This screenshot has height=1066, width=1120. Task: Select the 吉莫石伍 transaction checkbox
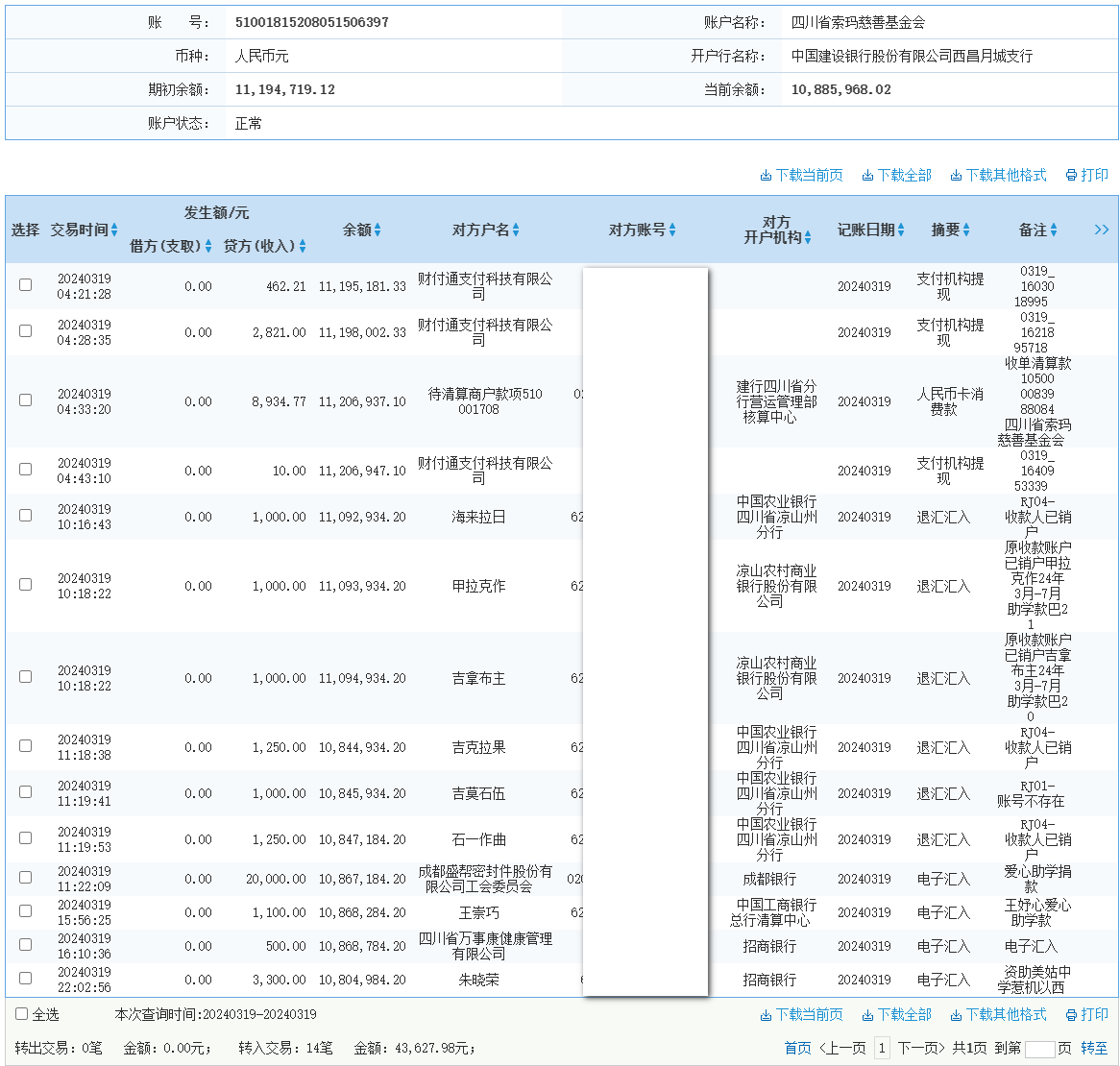click(x=26, y=792)
